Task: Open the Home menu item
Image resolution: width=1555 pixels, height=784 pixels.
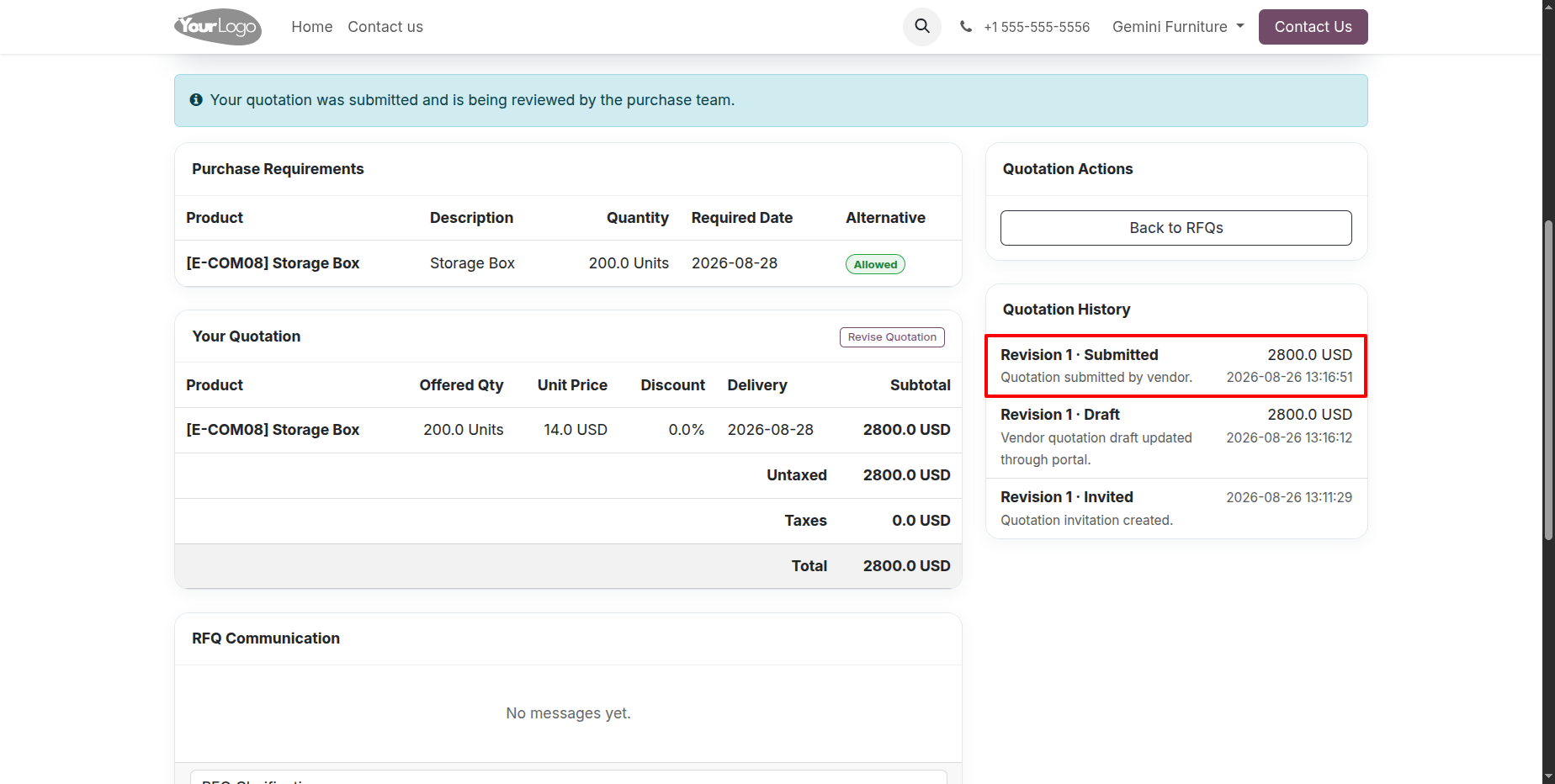Action: pyautogui.click(x=312, y=27)
